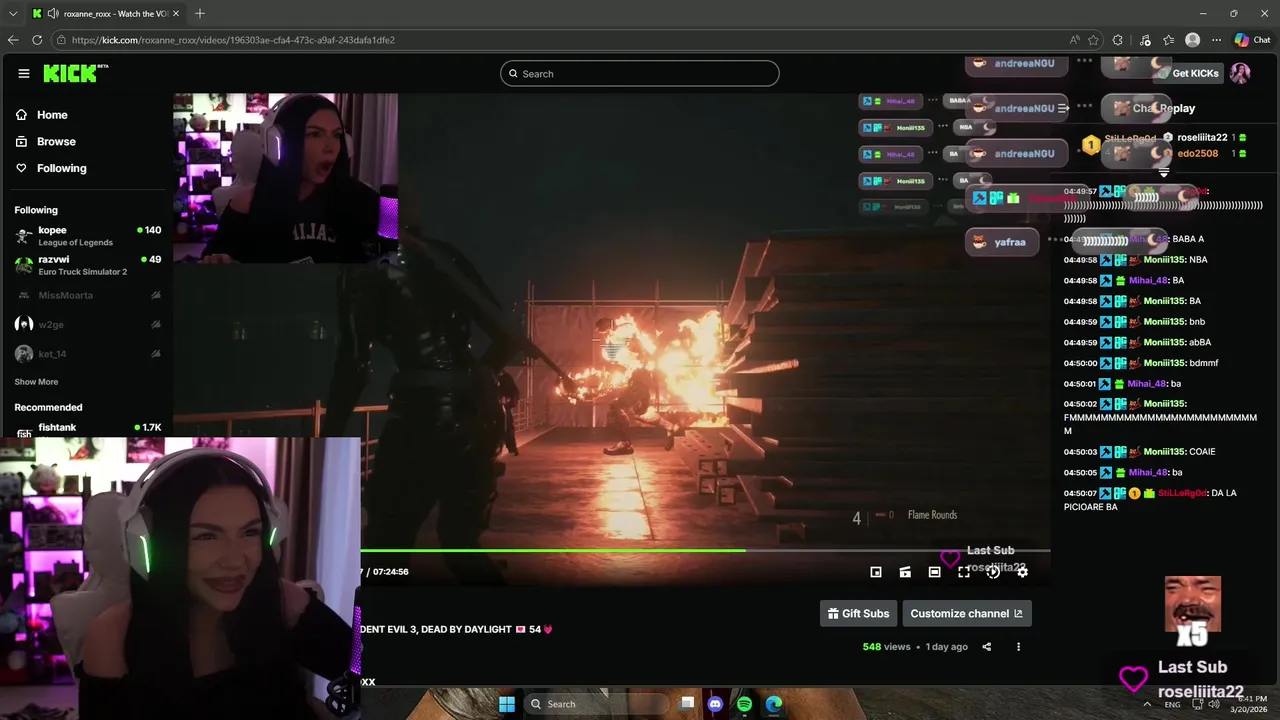Click the Windows taskbar search box
Image resolution: width=1280 pixels, height=720 pixels.
point(595,704)
